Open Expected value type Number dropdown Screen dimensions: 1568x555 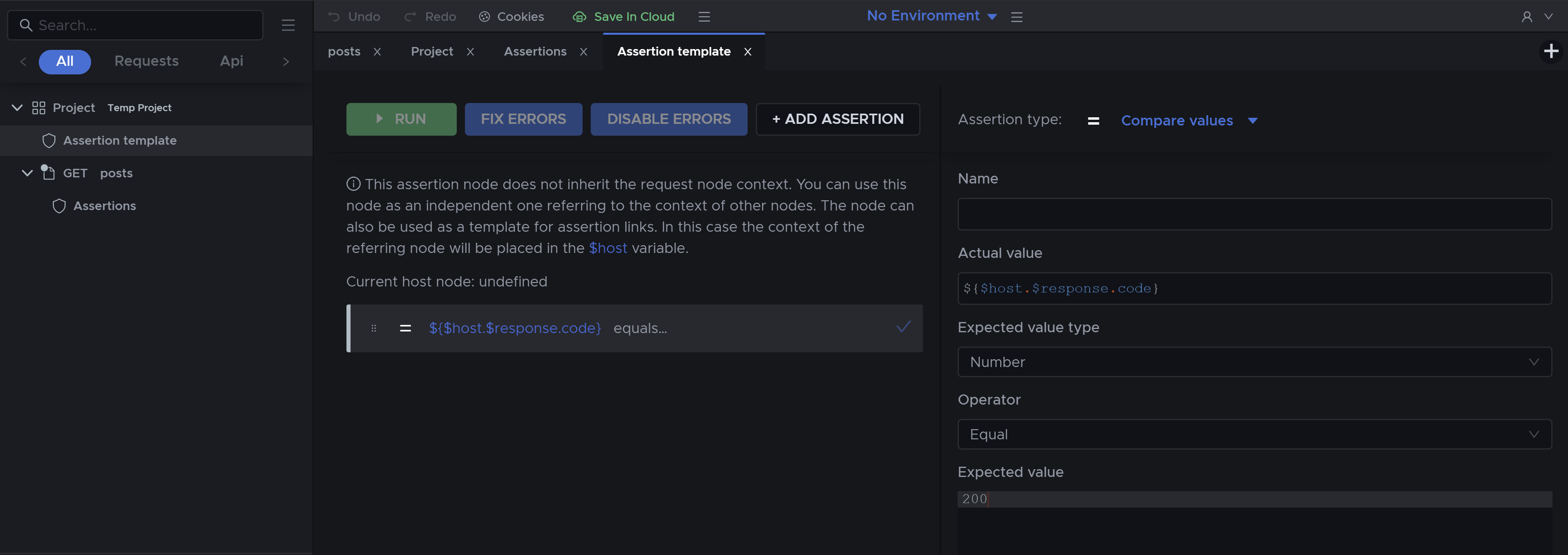[1255, 362]
